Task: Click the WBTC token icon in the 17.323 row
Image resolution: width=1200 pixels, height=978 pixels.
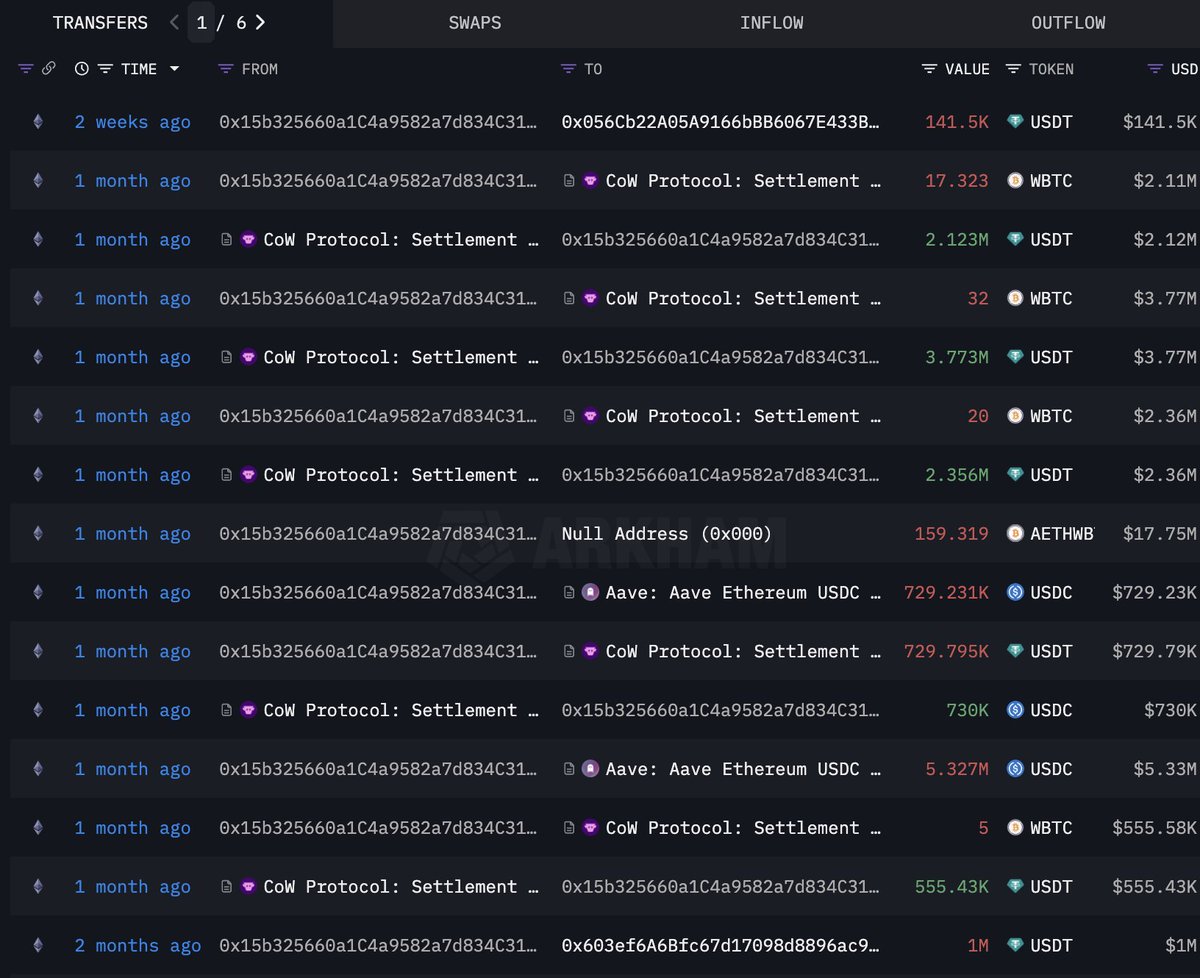Action: (x=1015, y=181)
